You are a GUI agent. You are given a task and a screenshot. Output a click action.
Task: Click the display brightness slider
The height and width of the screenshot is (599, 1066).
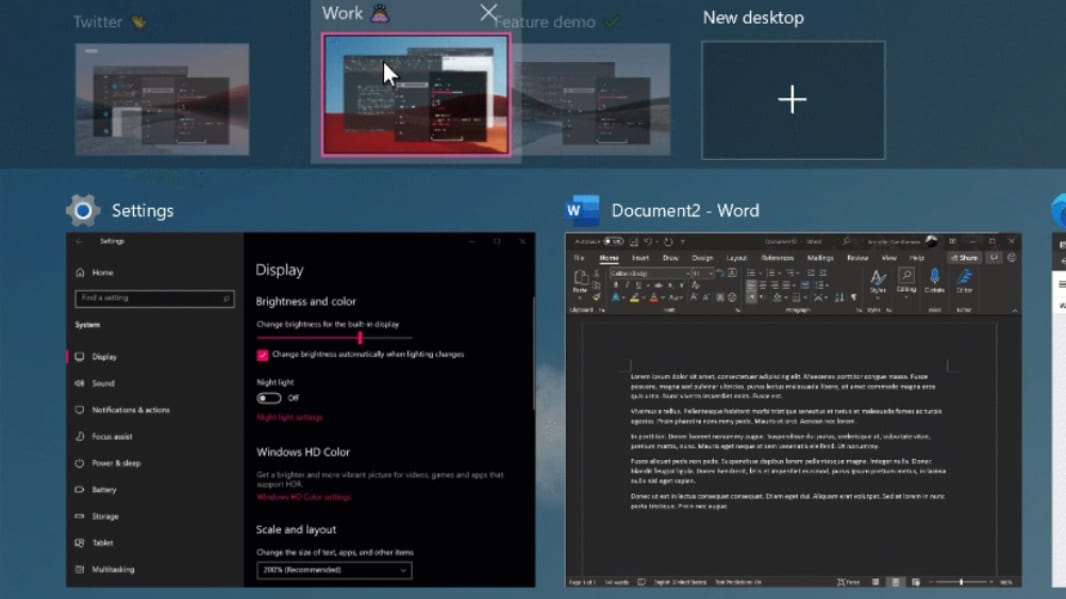pos(359,338)
